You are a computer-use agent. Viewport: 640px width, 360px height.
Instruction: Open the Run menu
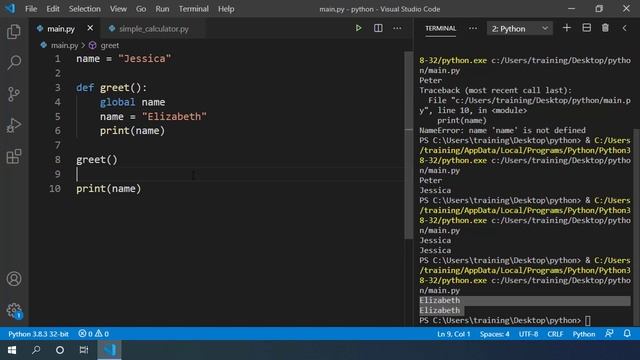(162, 9)
